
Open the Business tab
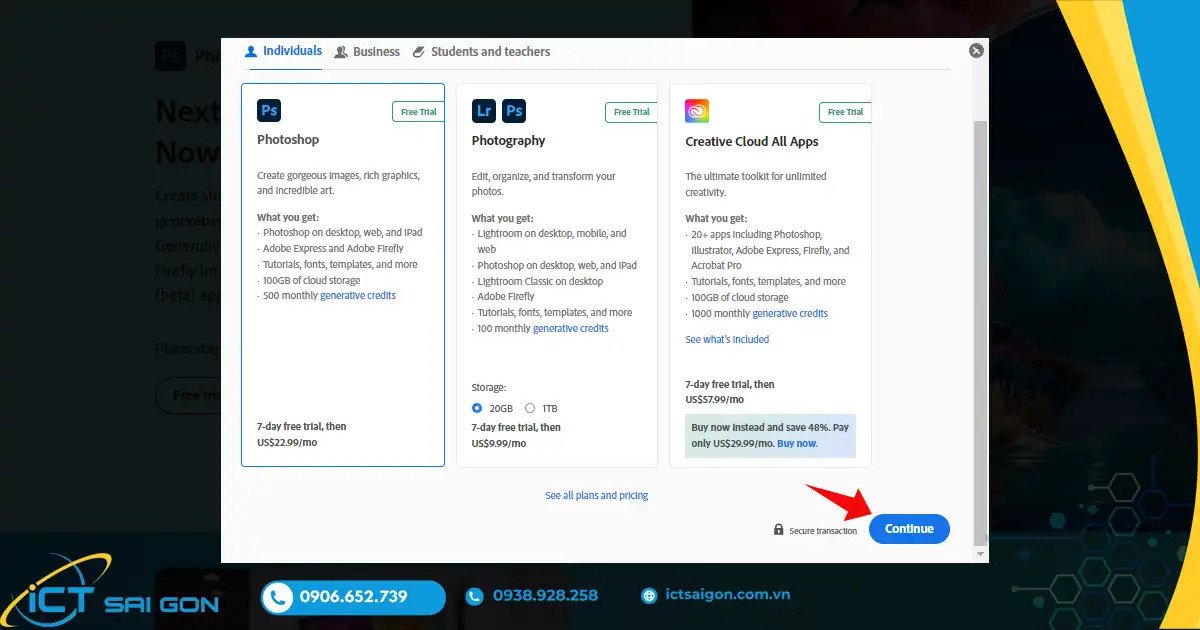(x=367, y=52)
